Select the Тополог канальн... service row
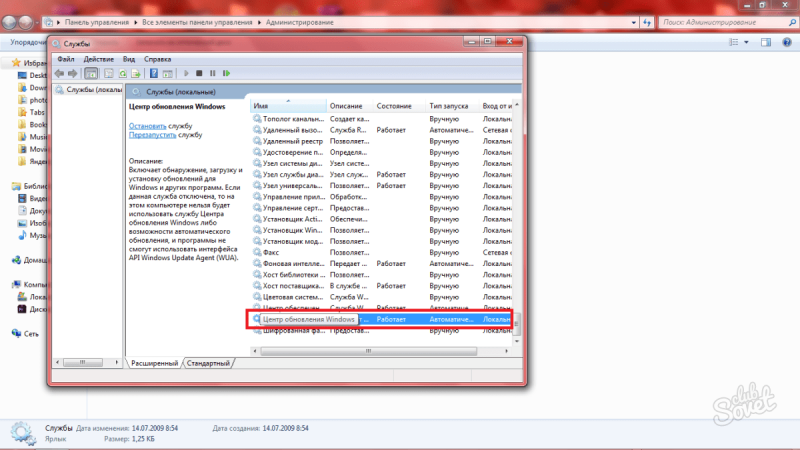 (381, 119)
